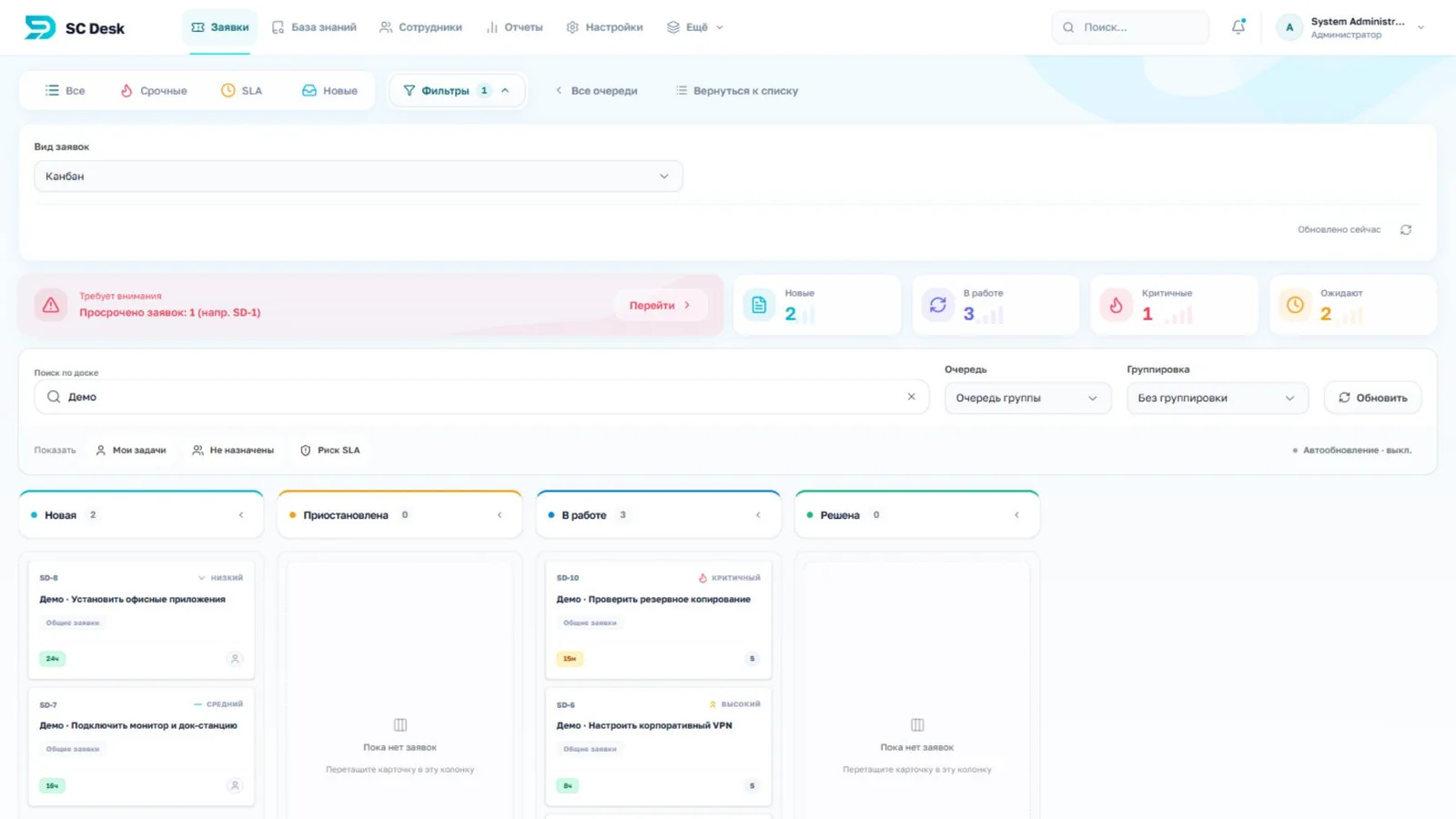This screenshot has width=1456, height=819.
Task: Click the assignee avatar on card SD-6
Action: [752, 785]
